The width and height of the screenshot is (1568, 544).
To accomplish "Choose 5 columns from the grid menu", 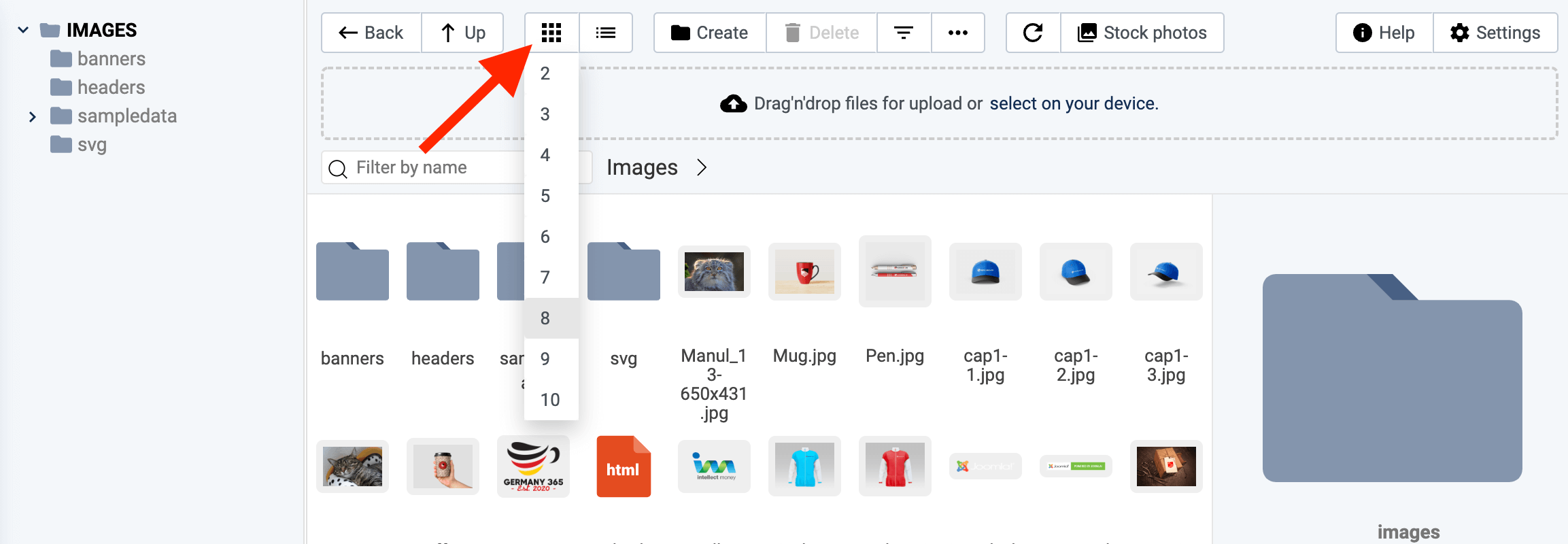I will 551,196.
